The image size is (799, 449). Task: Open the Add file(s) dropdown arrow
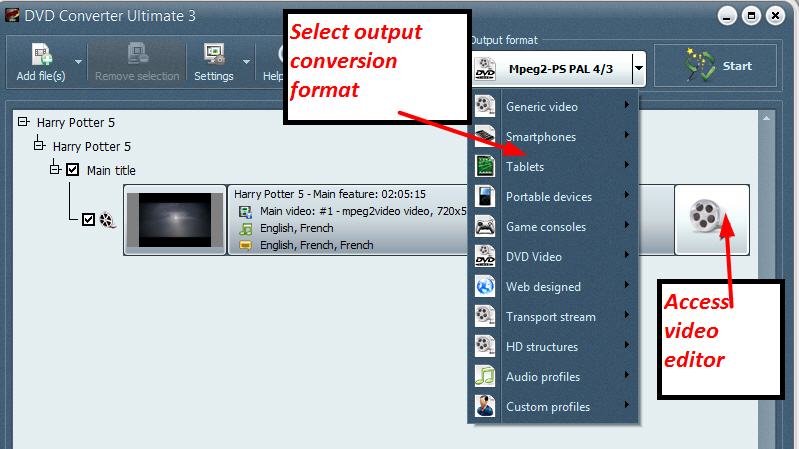(x=78, y=62)
